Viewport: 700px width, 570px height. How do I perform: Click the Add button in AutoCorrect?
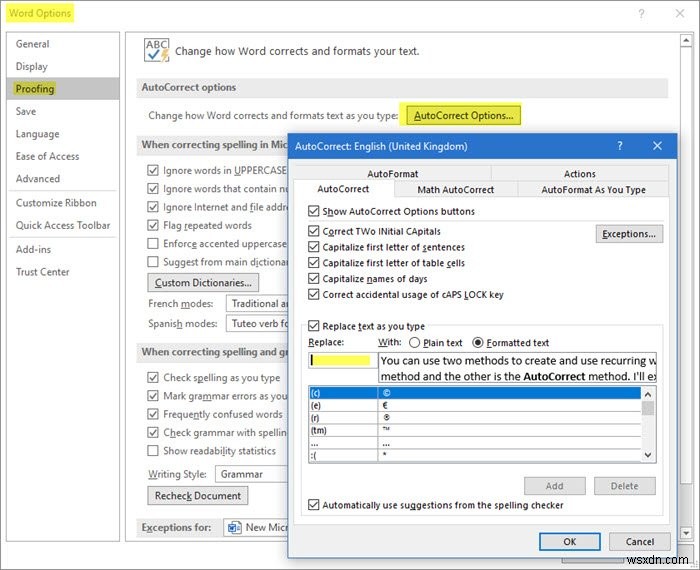pos(554,486)
